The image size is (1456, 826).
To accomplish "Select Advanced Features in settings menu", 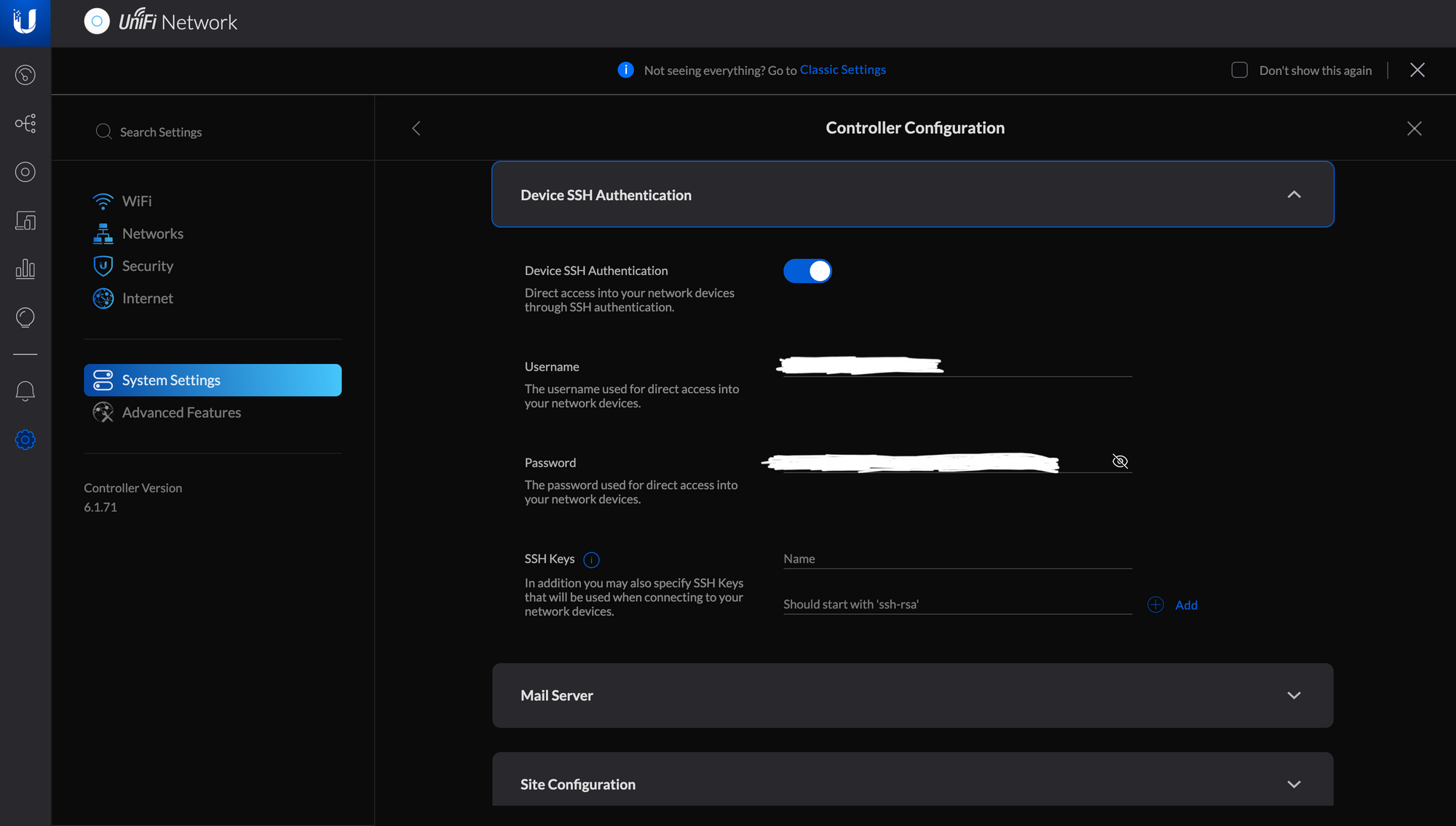I will point(181,413).
